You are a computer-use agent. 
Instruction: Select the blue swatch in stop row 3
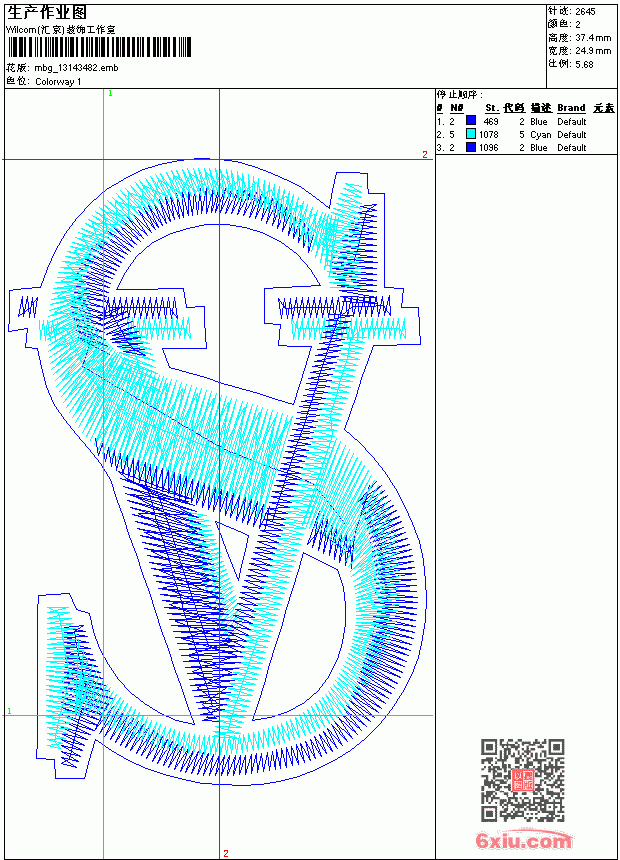pyautogui.click(x=471, y=147)
